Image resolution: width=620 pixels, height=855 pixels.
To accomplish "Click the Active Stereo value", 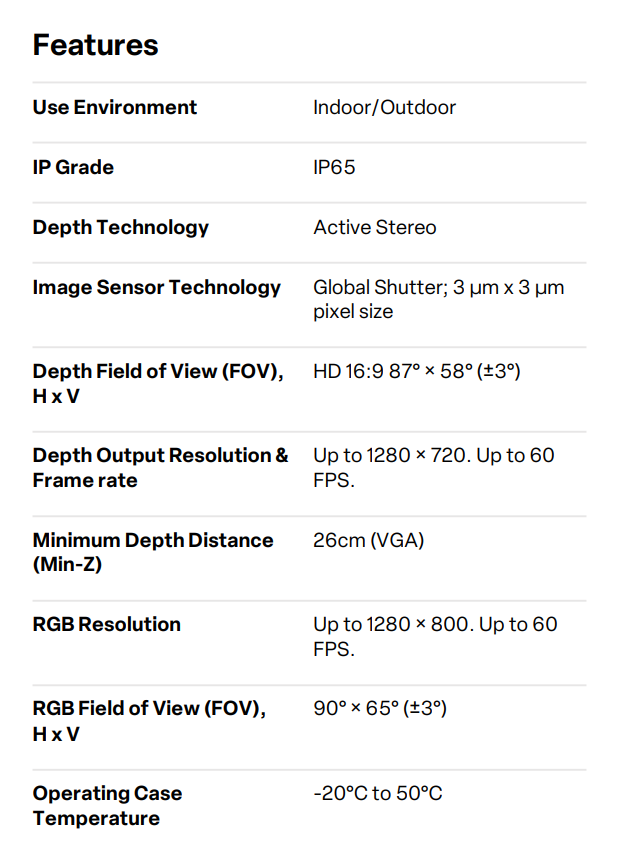I will pos(375,227).
